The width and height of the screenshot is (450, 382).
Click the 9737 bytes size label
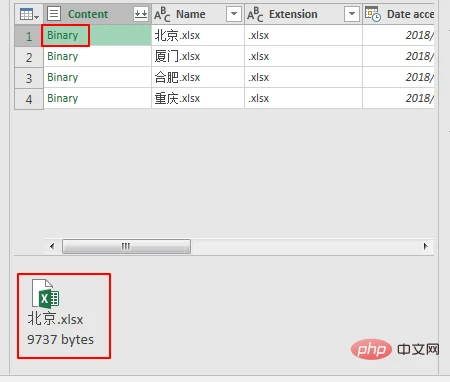coord(60,340)
